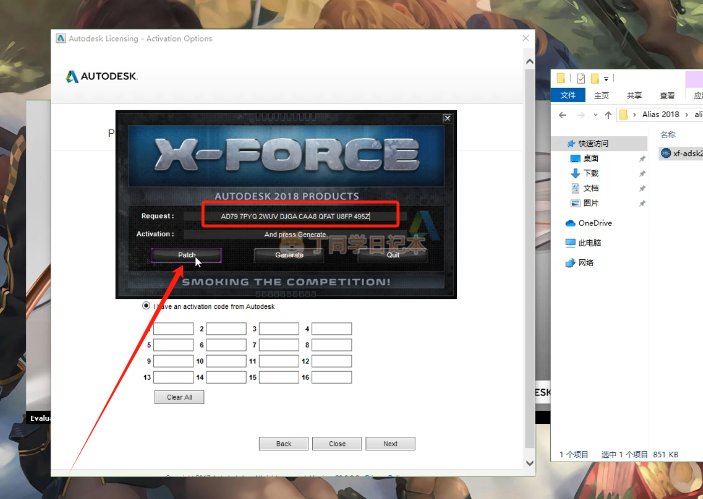This screenshot has height=499, width=703.
Task: Click activation code box number 2
Action: [226, 329]
